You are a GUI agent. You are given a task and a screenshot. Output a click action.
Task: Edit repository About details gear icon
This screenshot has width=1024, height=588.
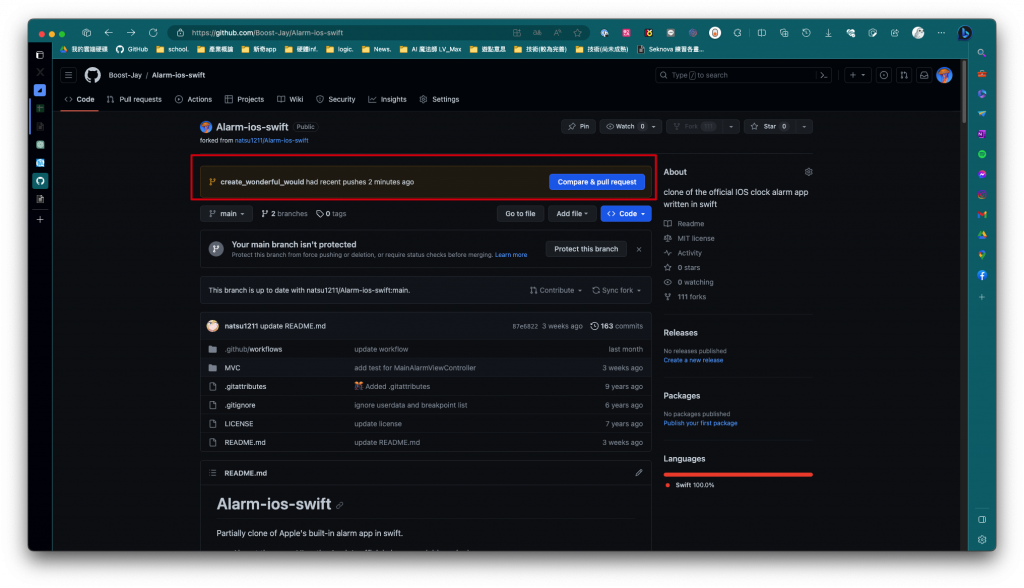808,172
